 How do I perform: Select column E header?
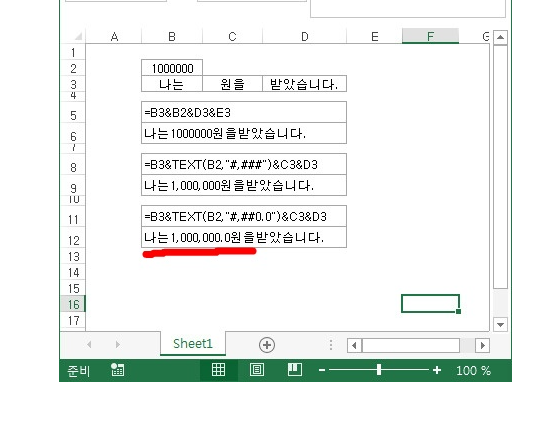(x=375, y=36)
